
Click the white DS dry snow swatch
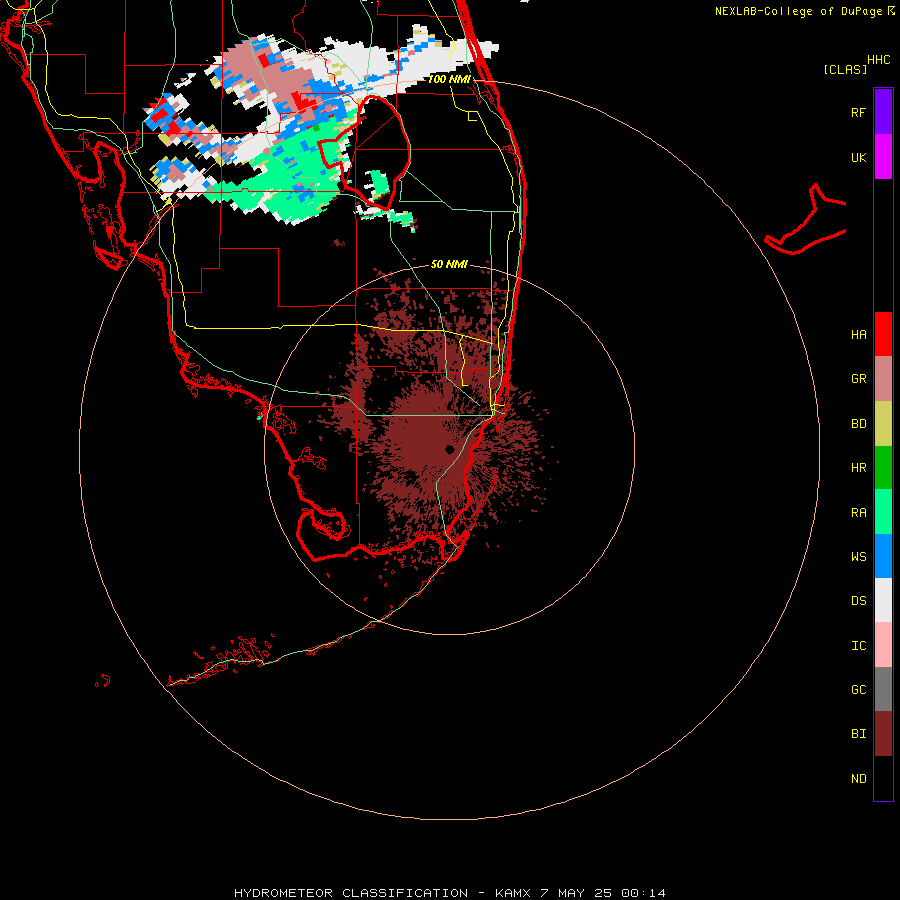883,600
